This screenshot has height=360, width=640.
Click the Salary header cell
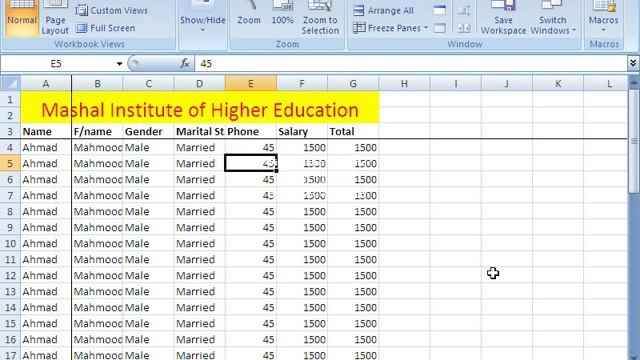tap(302, 131)
